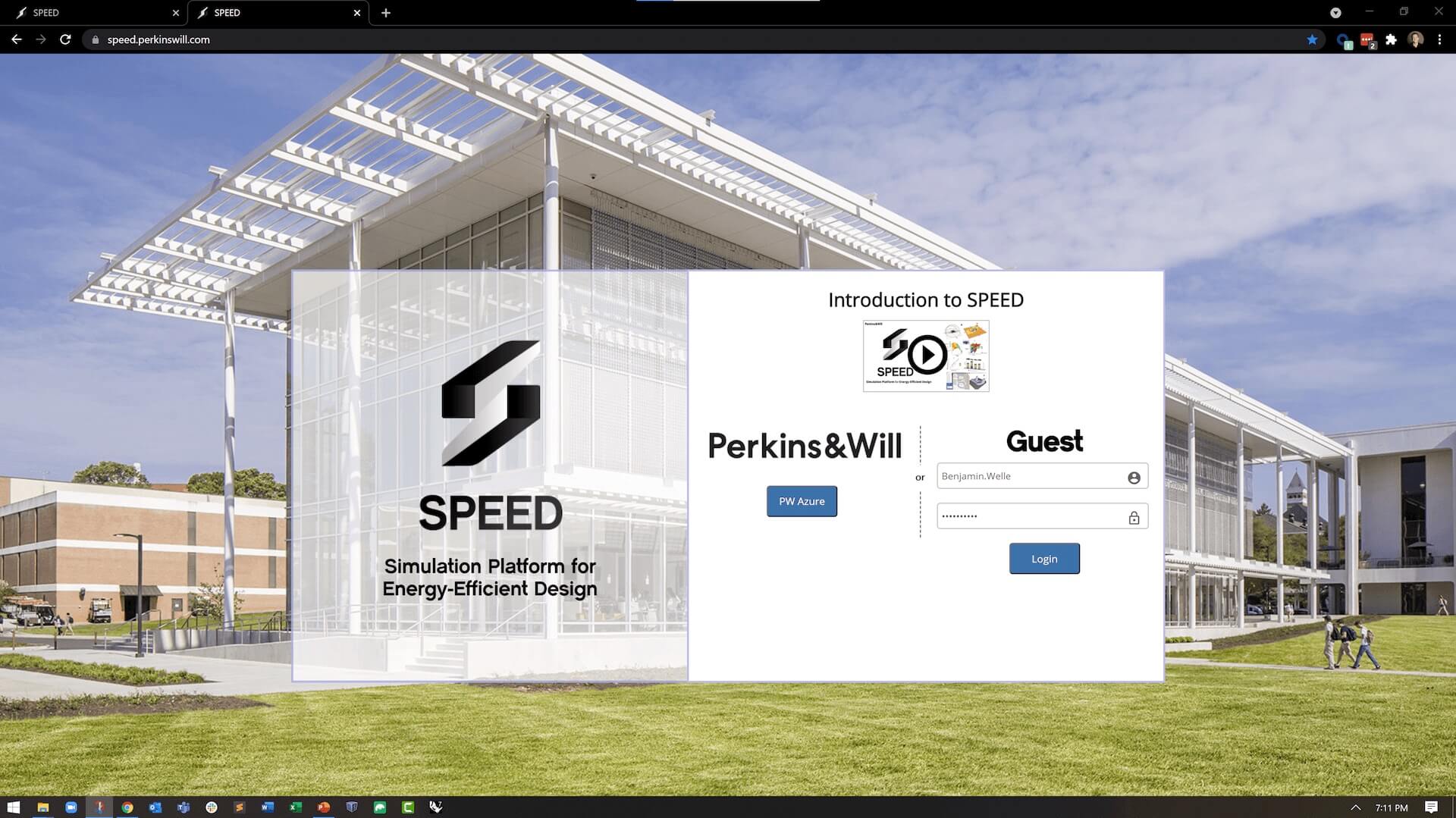Viewport: 1456px width, 818px height.
Task: Open Excel from the taskbar
Action: 296,807
